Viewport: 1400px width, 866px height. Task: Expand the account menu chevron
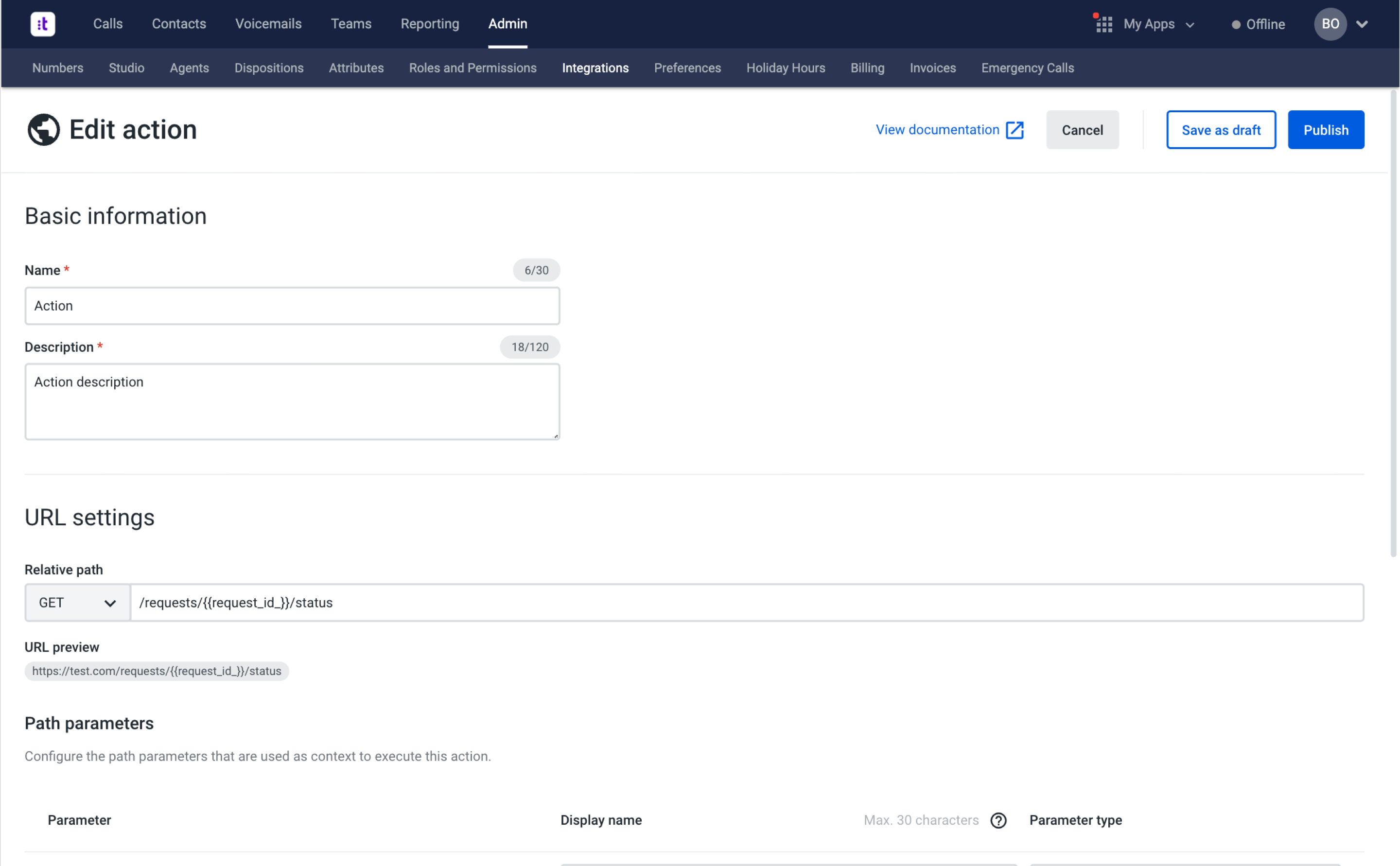pos(1362,24)
